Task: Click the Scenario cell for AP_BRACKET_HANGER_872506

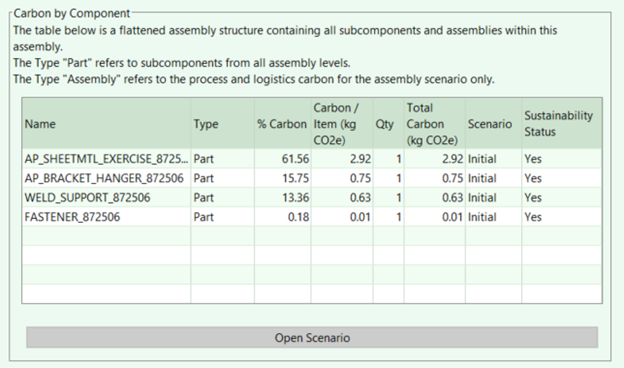Action: [493, 178]
